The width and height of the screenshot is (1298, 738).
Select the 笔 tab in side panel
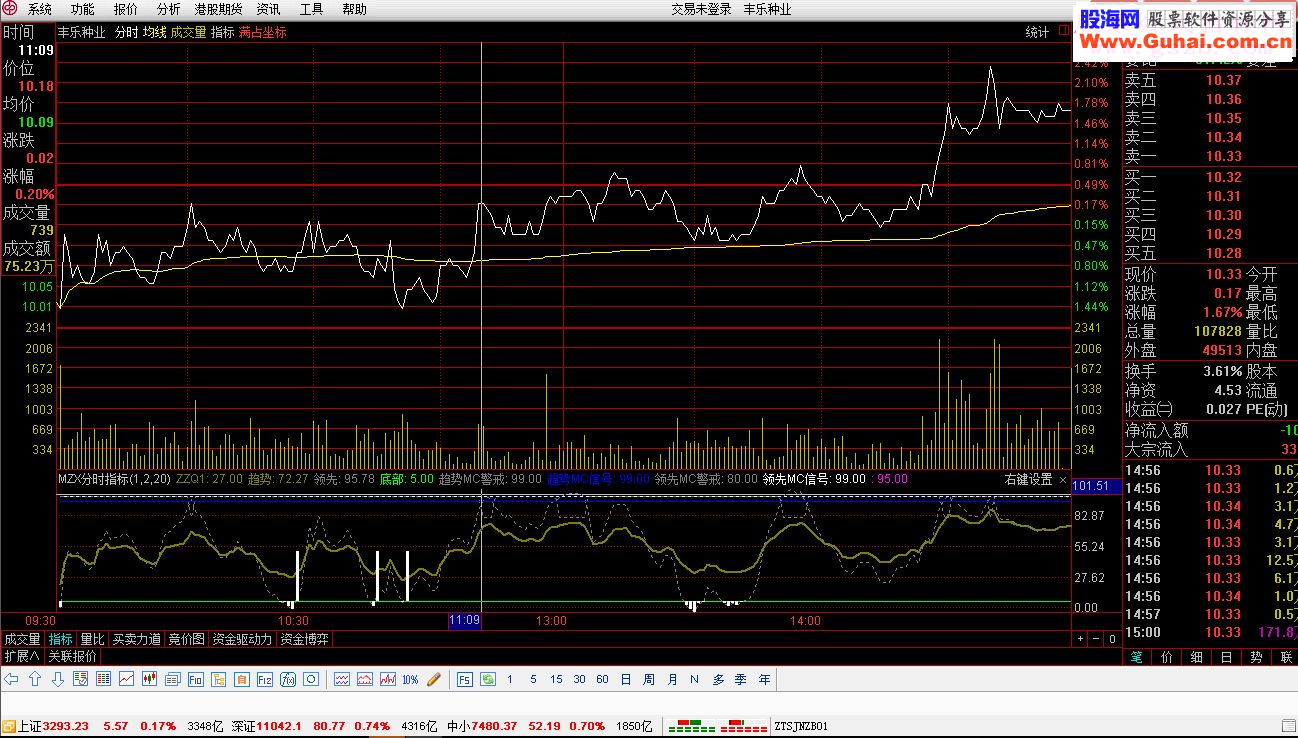(x=1137, y=657)
